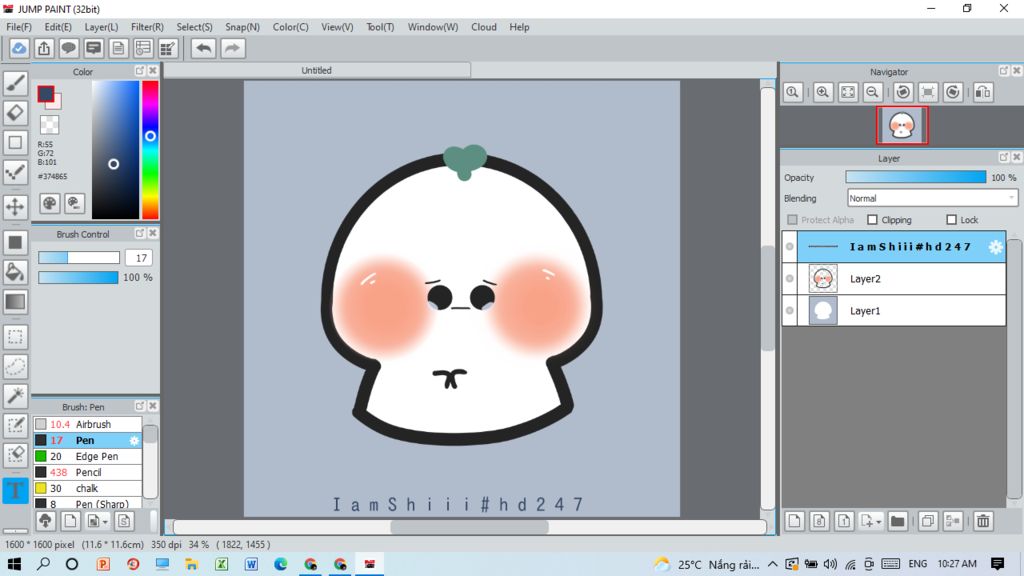The height and width of the screenshot is (576, 1024).
Task: Enable the layer Lock checkbox
Action: [952, 220]
